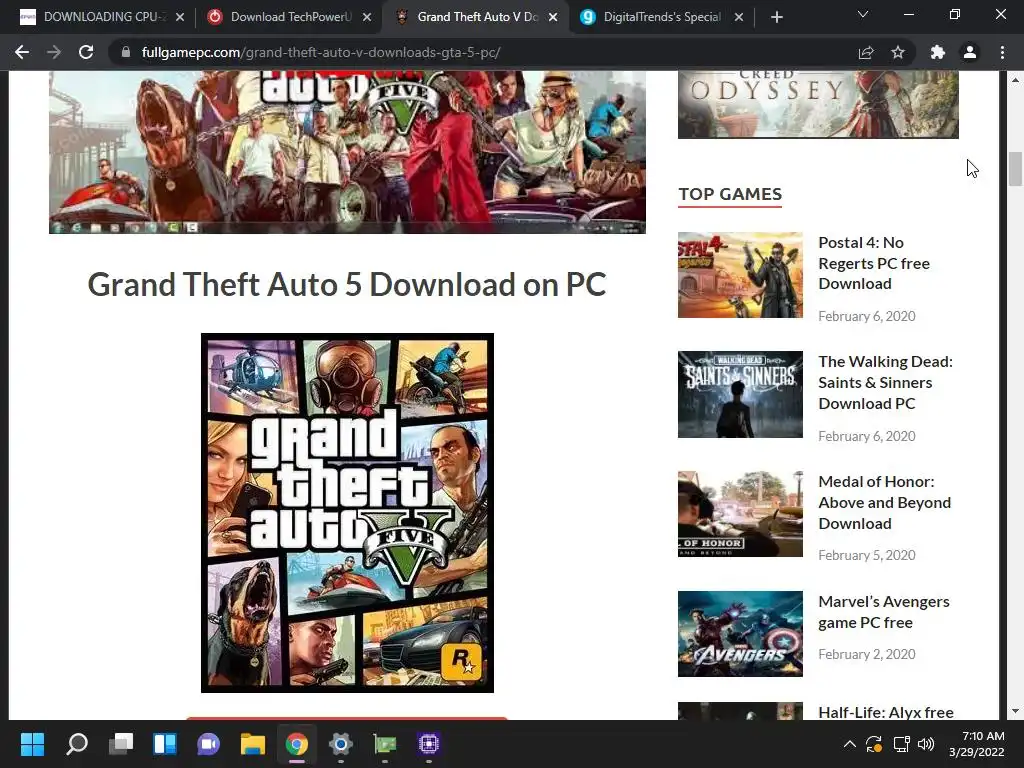Open a new browser tab

pos(776,17)
